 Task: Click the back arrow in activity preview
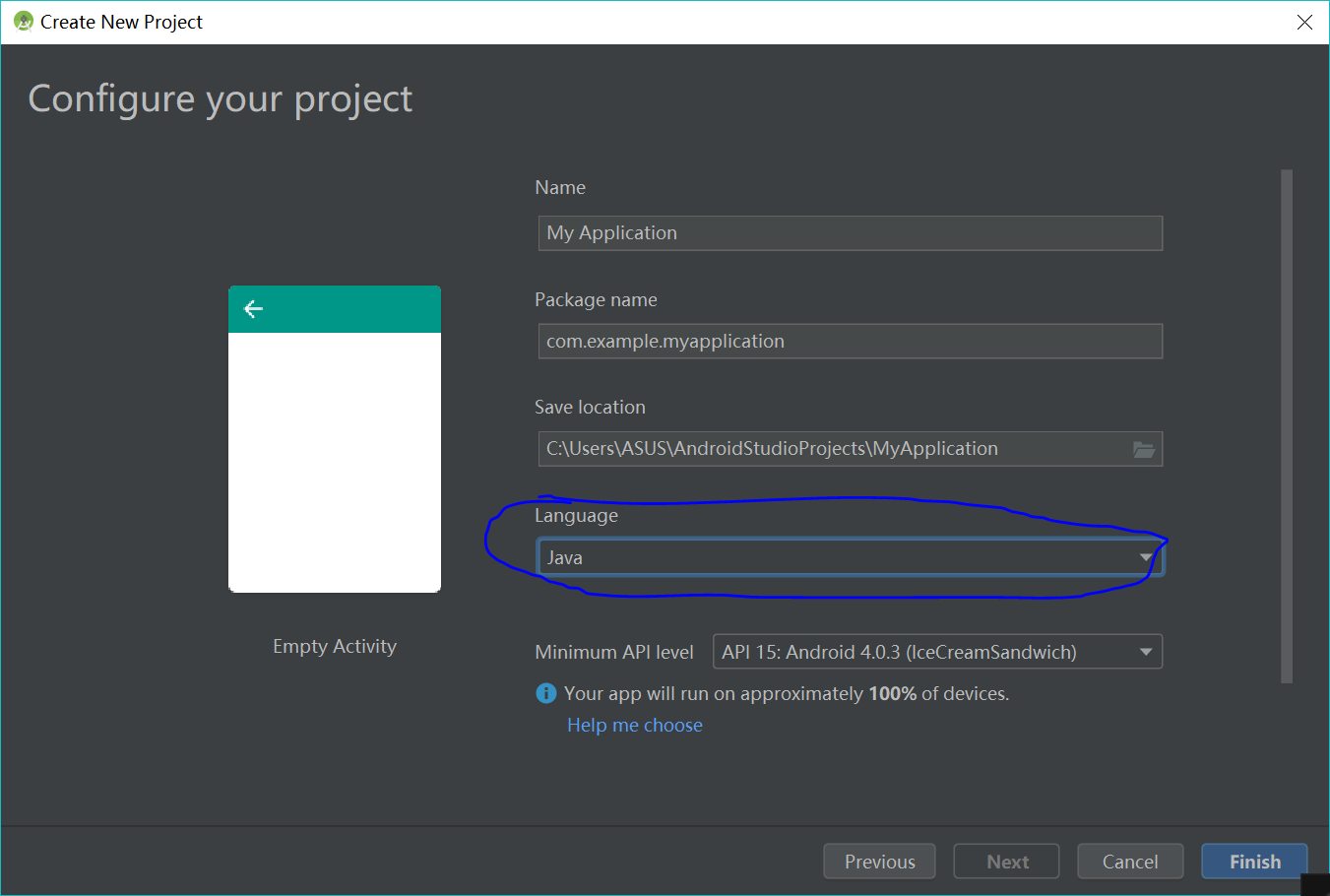click(x=253, y=309)
